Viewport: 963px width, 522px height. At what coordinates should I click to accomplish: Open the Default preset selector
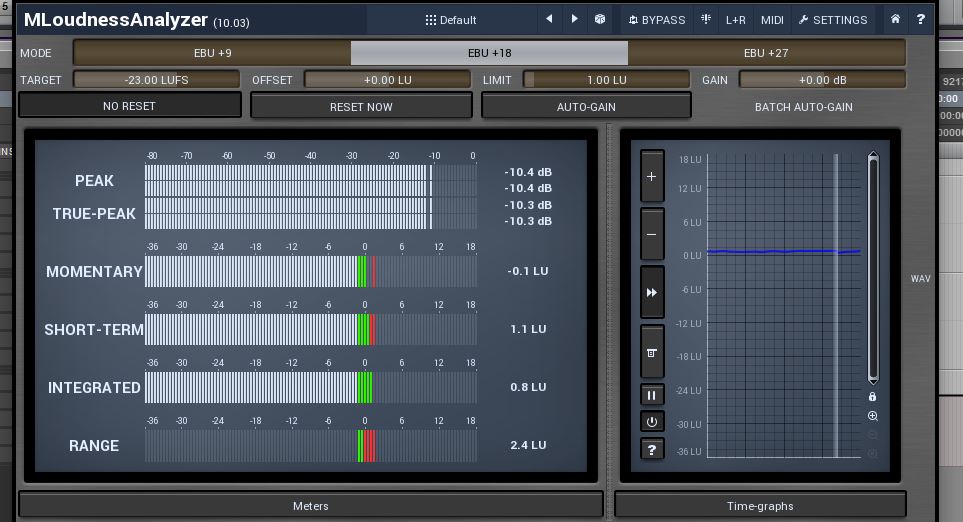tap(451, 20)
